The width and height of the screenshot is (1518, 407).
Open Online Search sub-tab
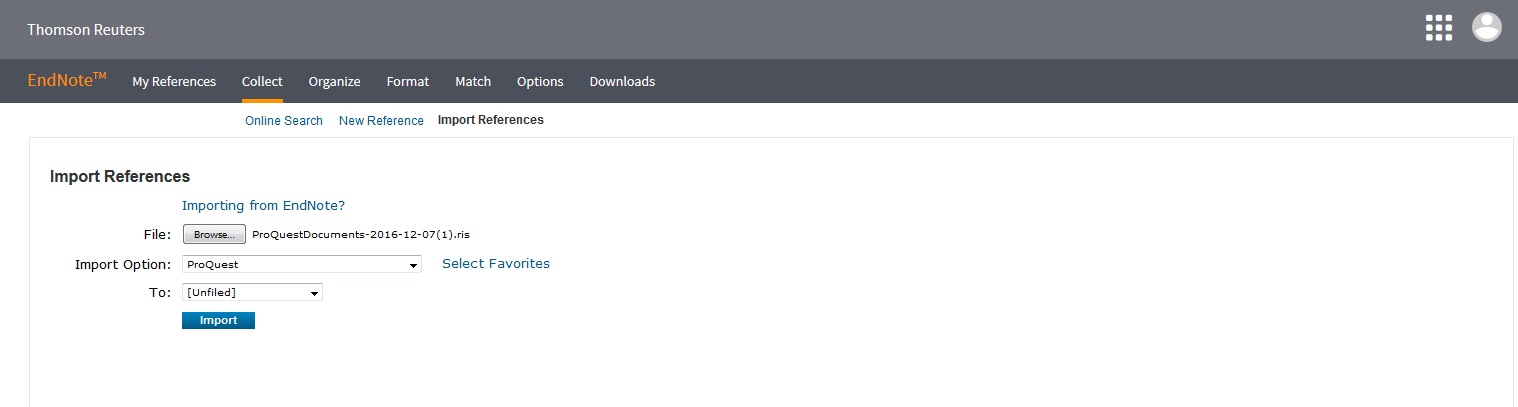tap(284, 120)
